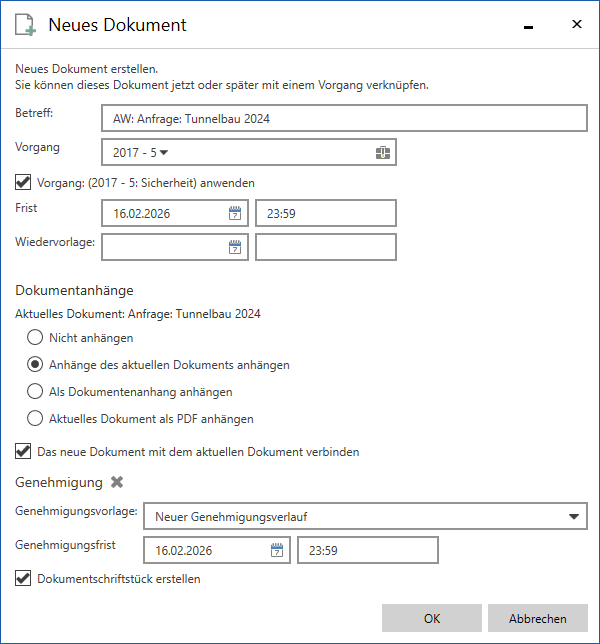Viewport: 600px width, 644px height.
Task: Minimize the Neues Dokument dialog
Action: pyautogui.click(x=529, y=27)
